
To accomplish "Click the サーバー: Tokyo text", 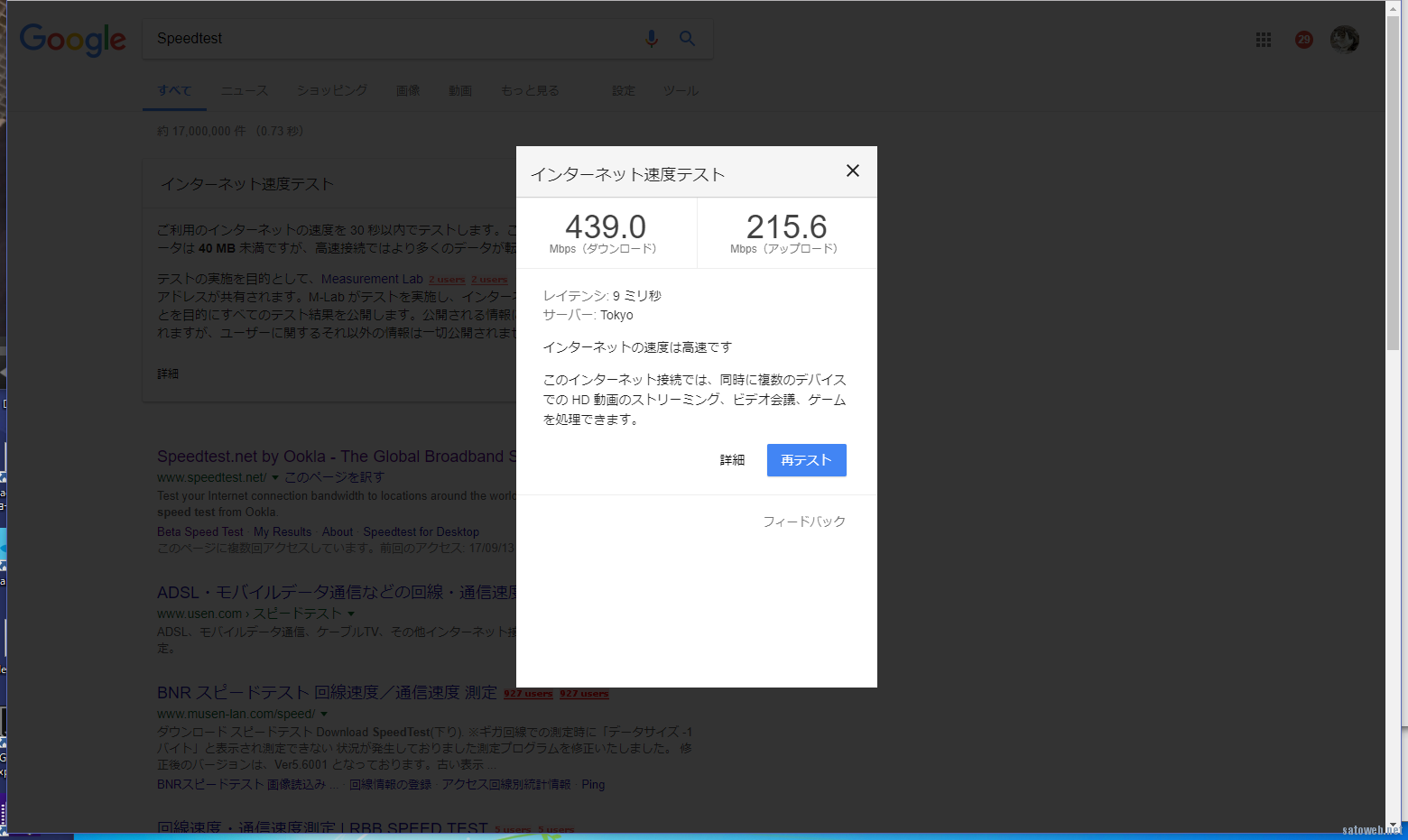I will click(588, 315).
